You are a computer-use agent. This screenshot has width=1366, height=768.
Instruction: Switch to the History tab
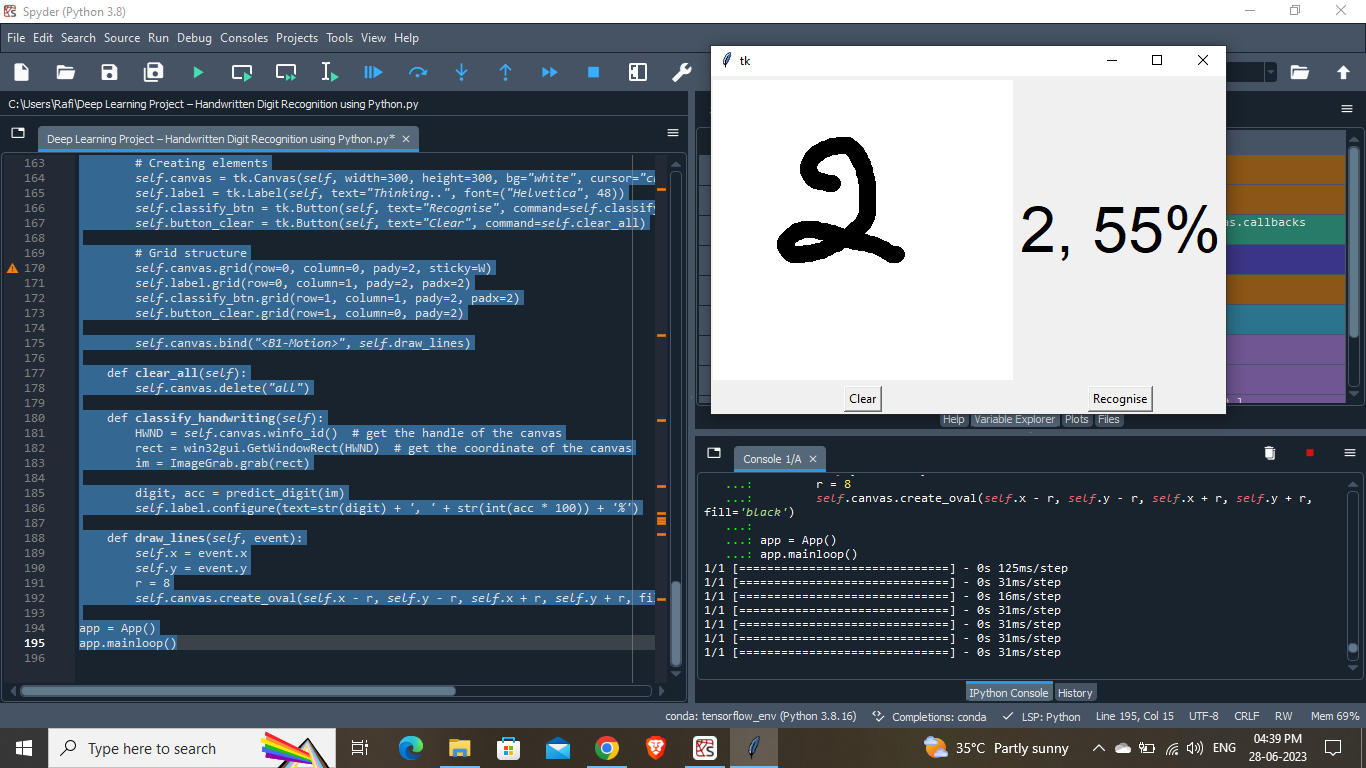[x=1075, y=692]
